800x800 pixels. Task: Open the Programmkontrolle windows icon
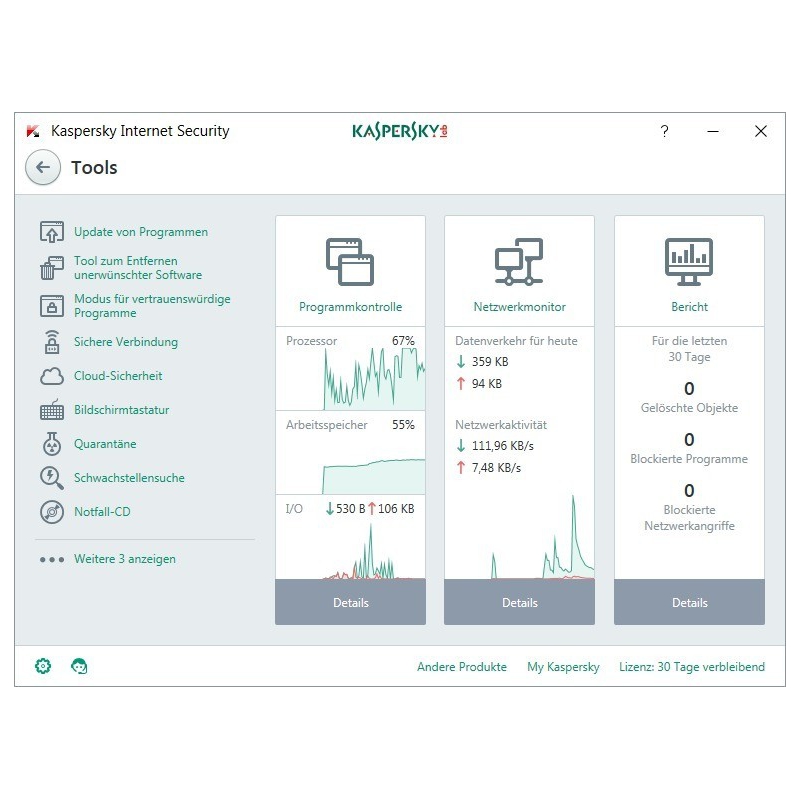(350, 262)
